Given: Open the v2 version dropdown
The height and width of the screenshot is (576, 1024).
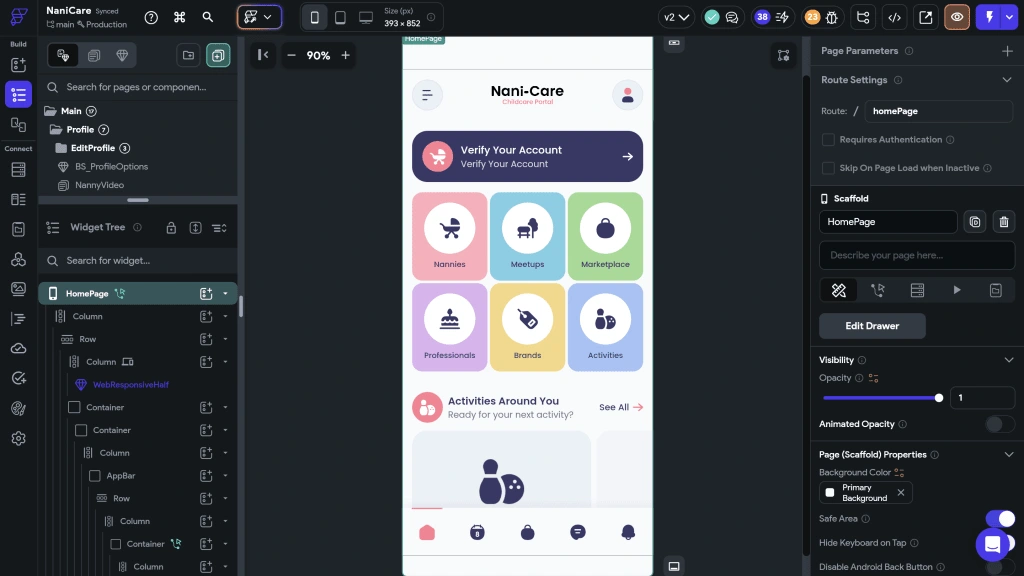Looking at the screenshot, I should coord(677,18).
